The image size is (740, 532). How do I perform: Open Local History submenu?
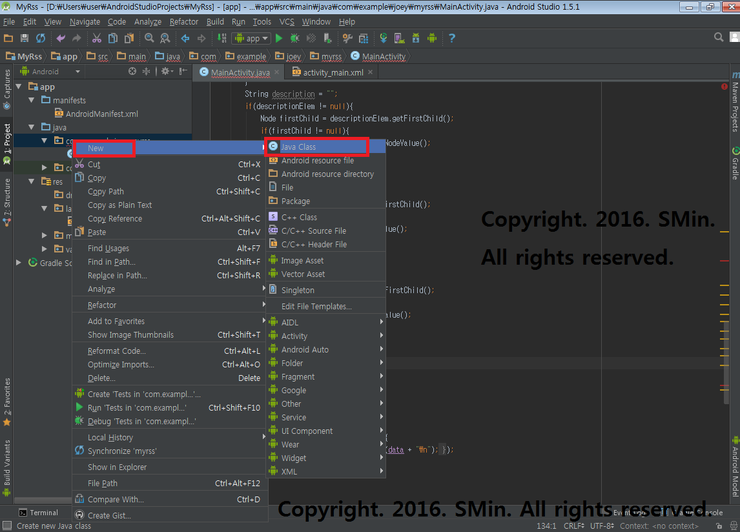169,438
